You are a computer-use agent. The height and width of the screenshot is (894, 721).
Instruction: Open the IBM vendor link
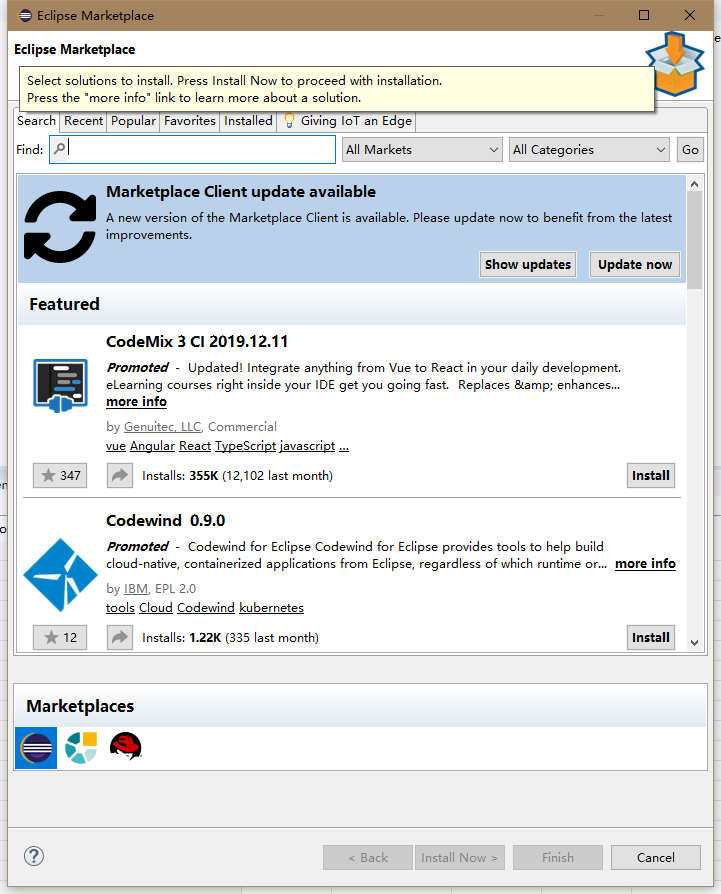[136, 588]
